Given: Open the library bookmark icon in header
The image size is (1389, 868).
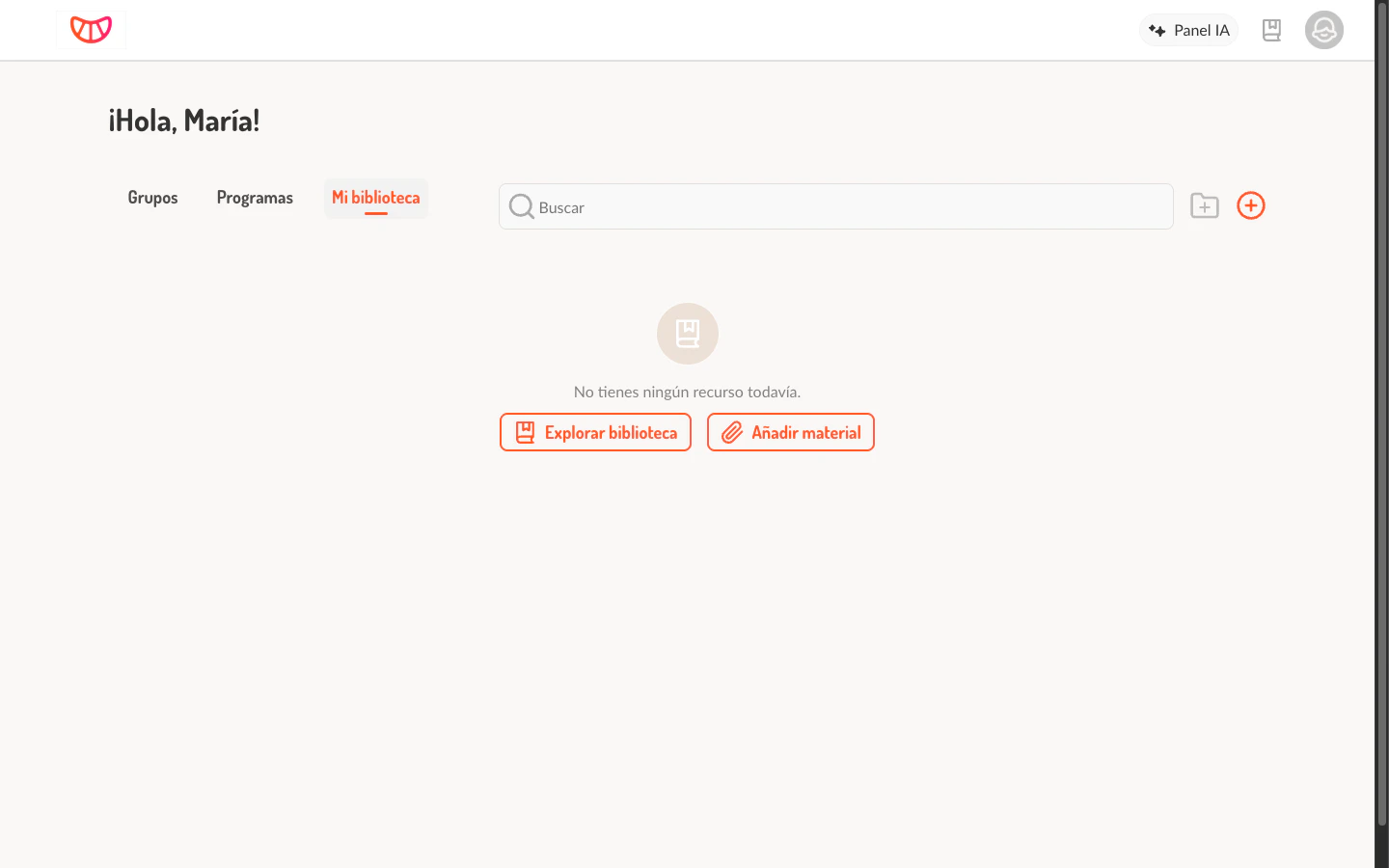Looking at the screenshot, I should pyautogui.click(x=1271, y=30).
